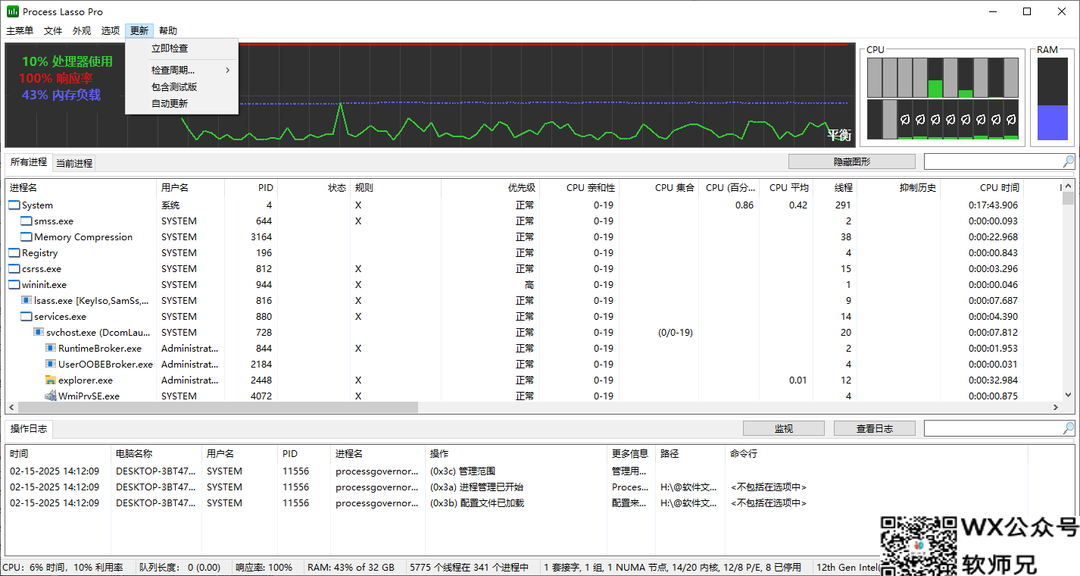Open the 选项 menu

point(110,30)
